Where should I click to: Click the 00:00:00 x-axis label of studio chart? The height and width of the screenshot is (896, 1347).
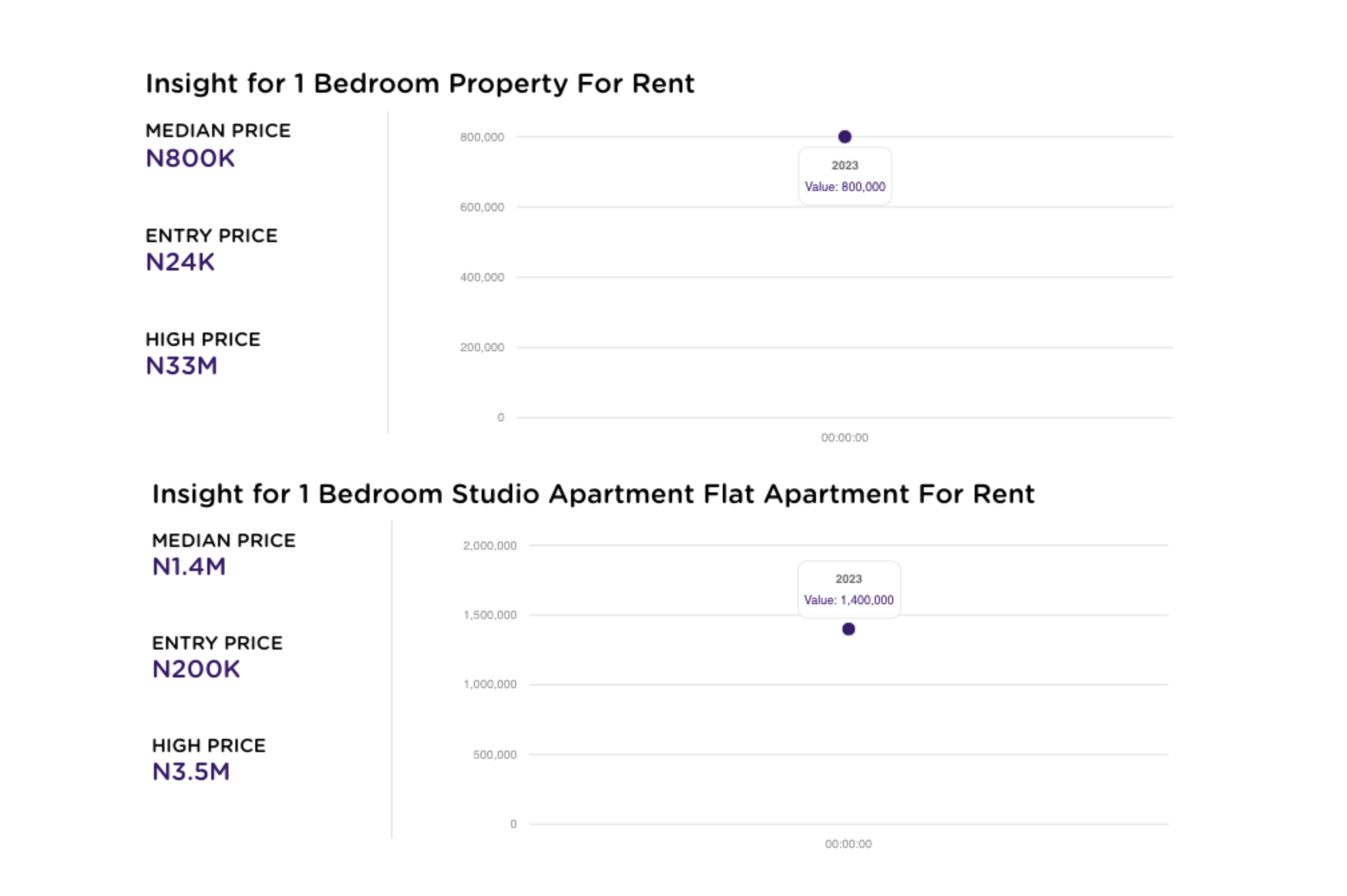(x=848, y=844)
